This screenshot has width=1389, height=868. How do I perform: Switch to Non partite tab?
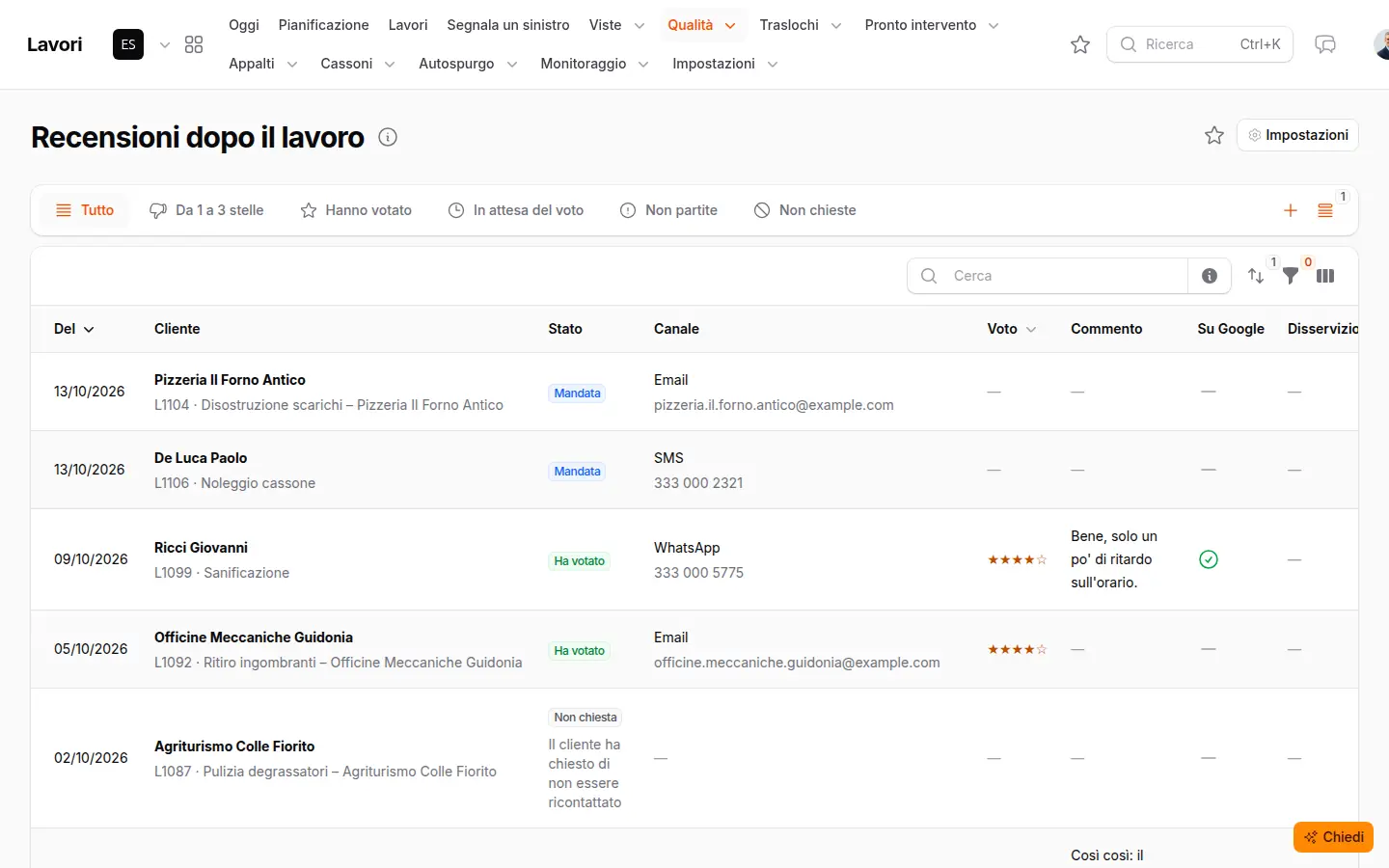point(668,210)
